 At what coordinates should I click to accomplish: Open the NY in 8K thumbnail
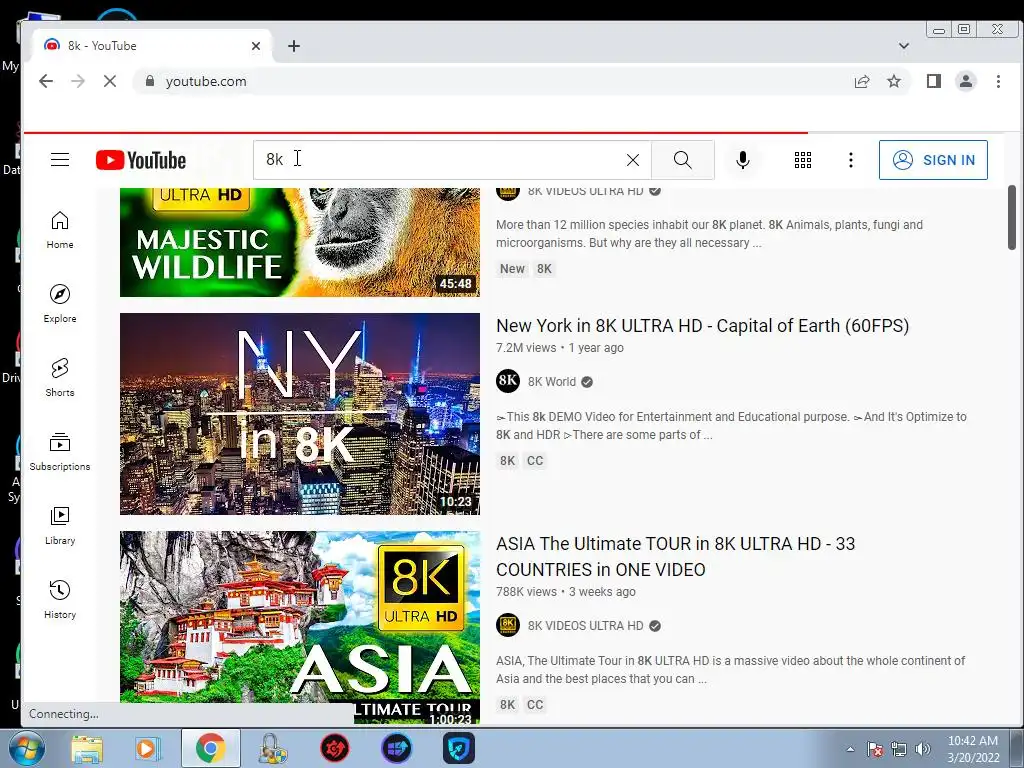pos(300,414)
